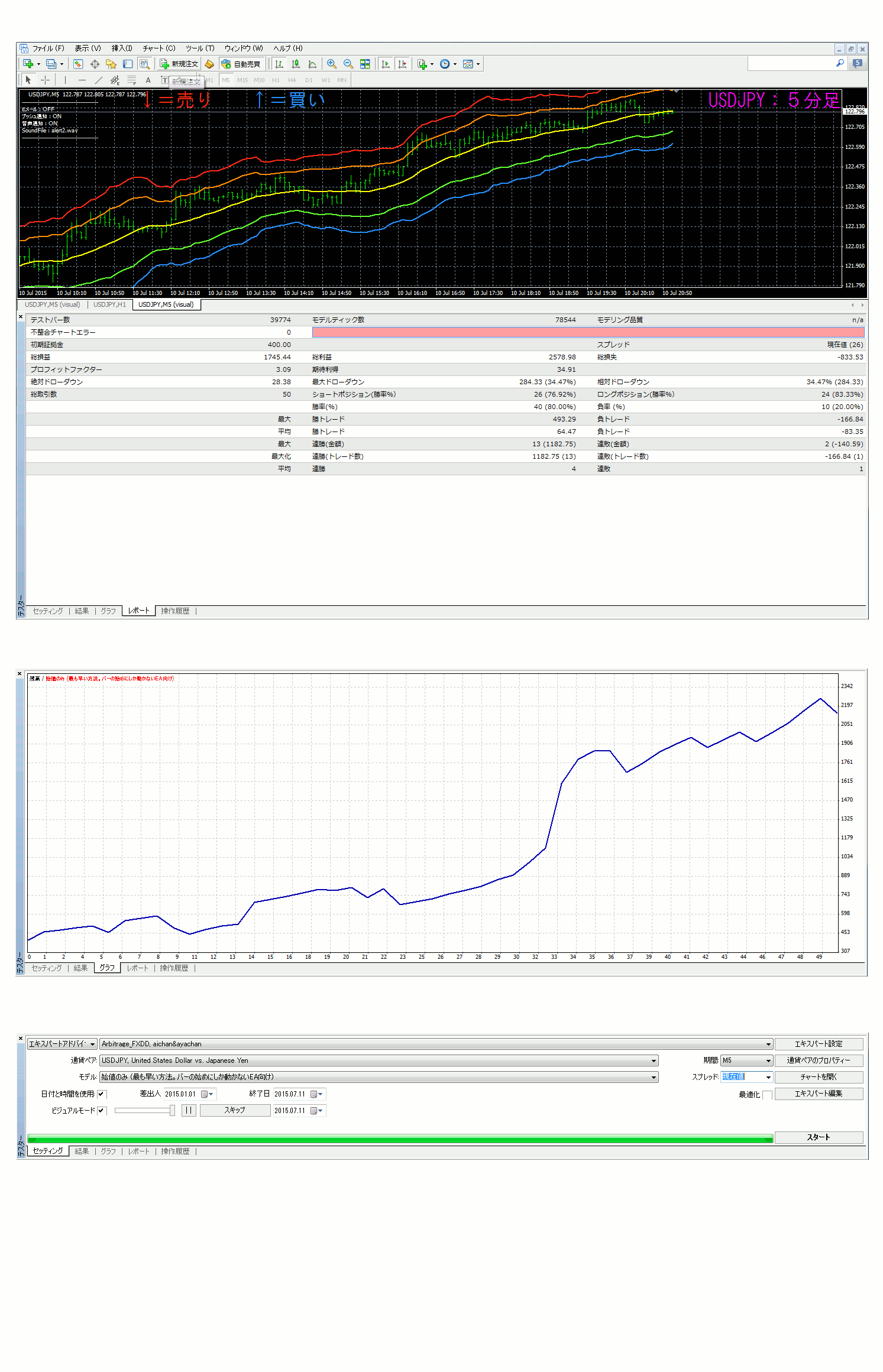
Task: Enable the 最適化 checkbox
Action: click(x=767, y=1095)
